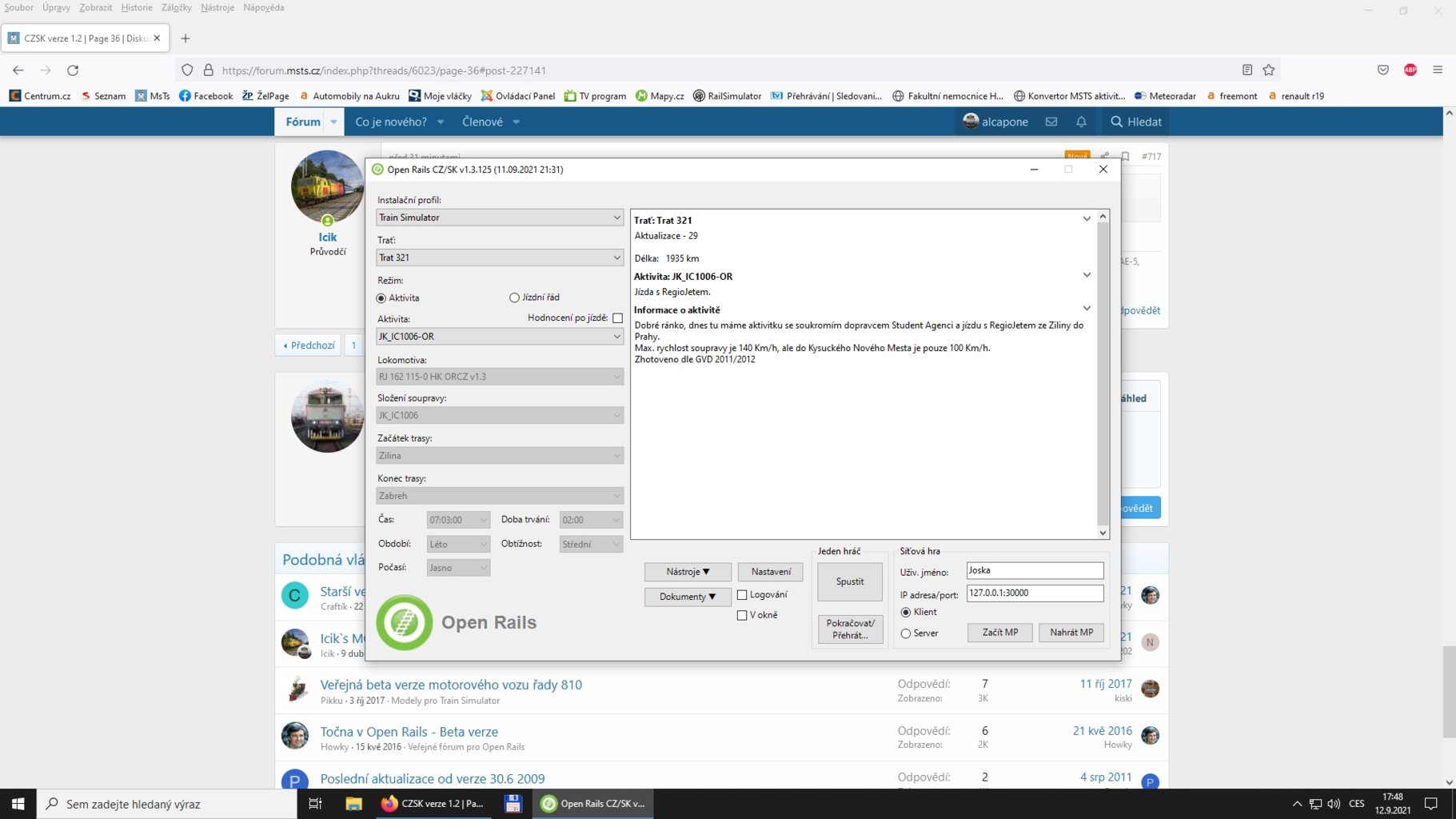
Task: Click the IP adresa/port input field
Action: (1035, 593)
